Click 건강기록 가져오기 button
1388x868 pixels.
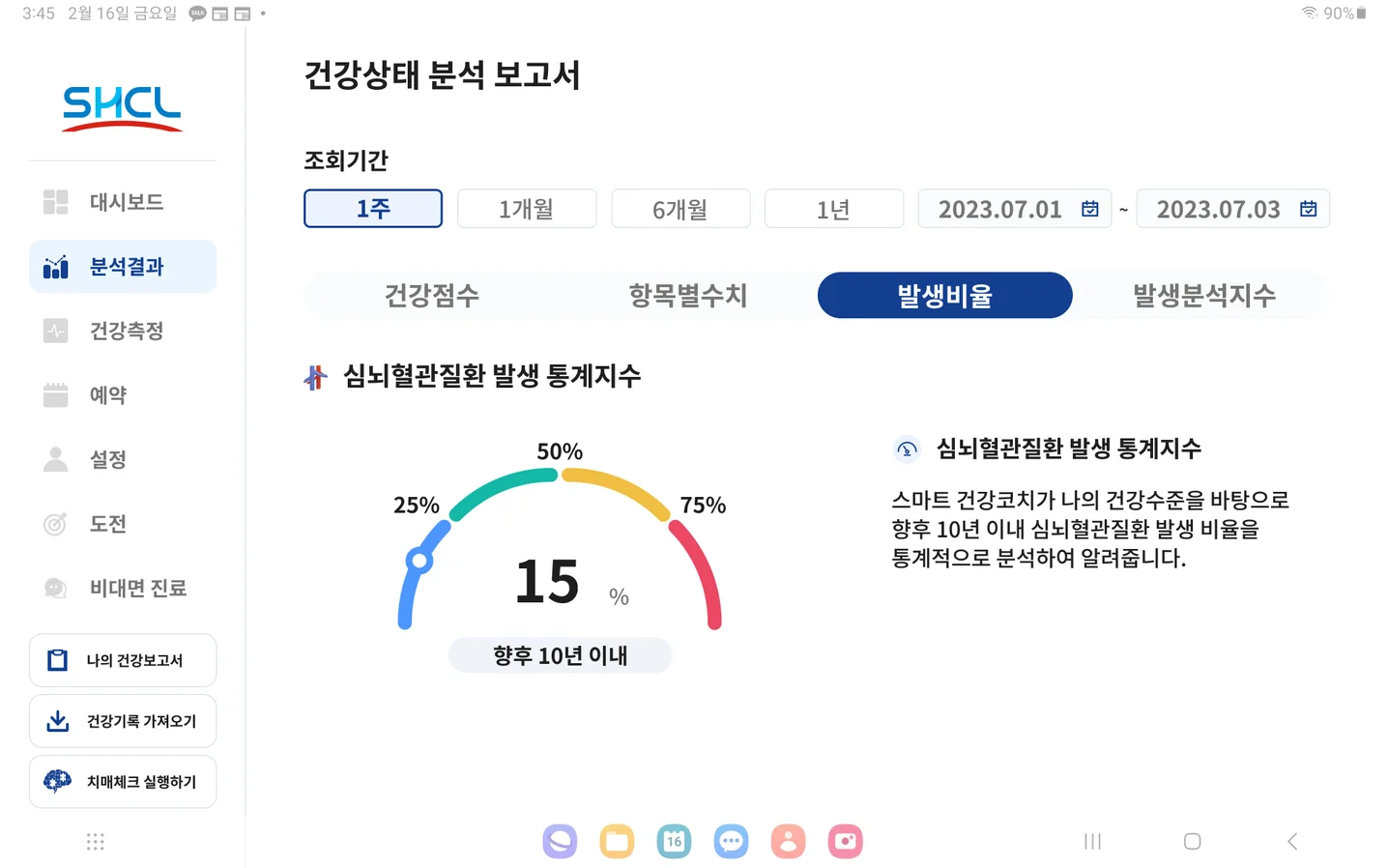123,721
